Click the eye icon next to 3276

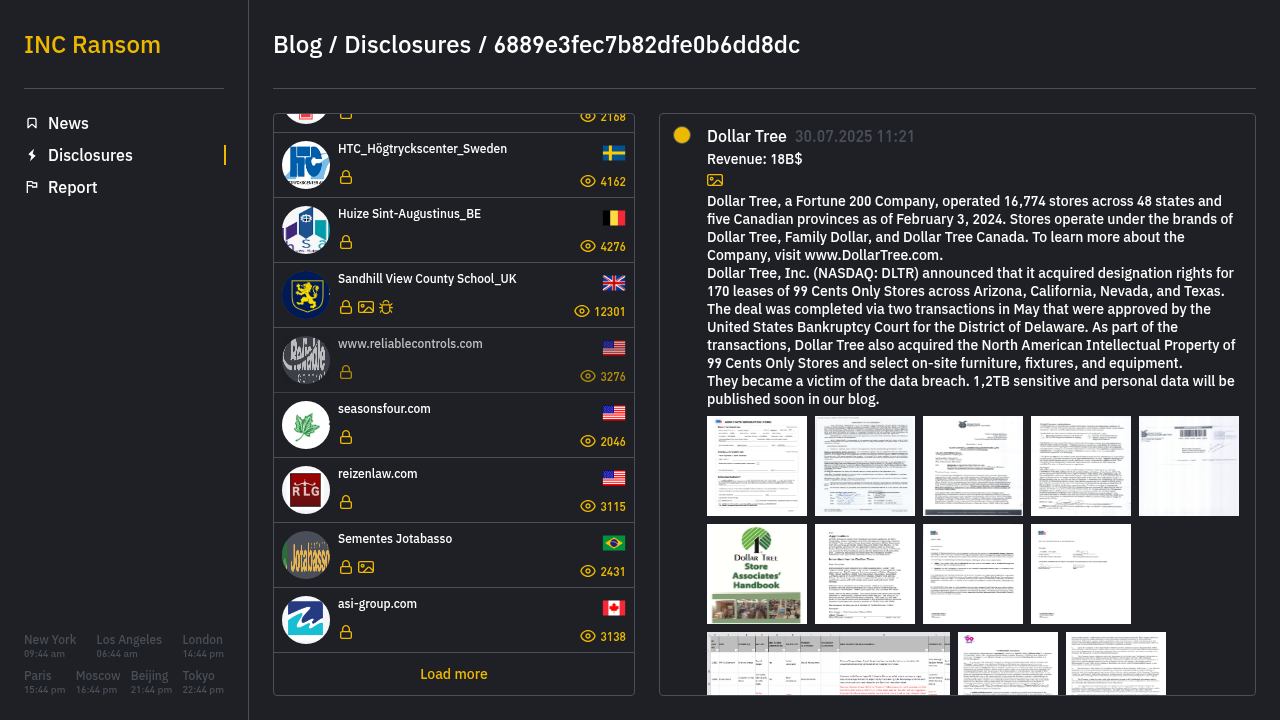click(x=588, y=376)
